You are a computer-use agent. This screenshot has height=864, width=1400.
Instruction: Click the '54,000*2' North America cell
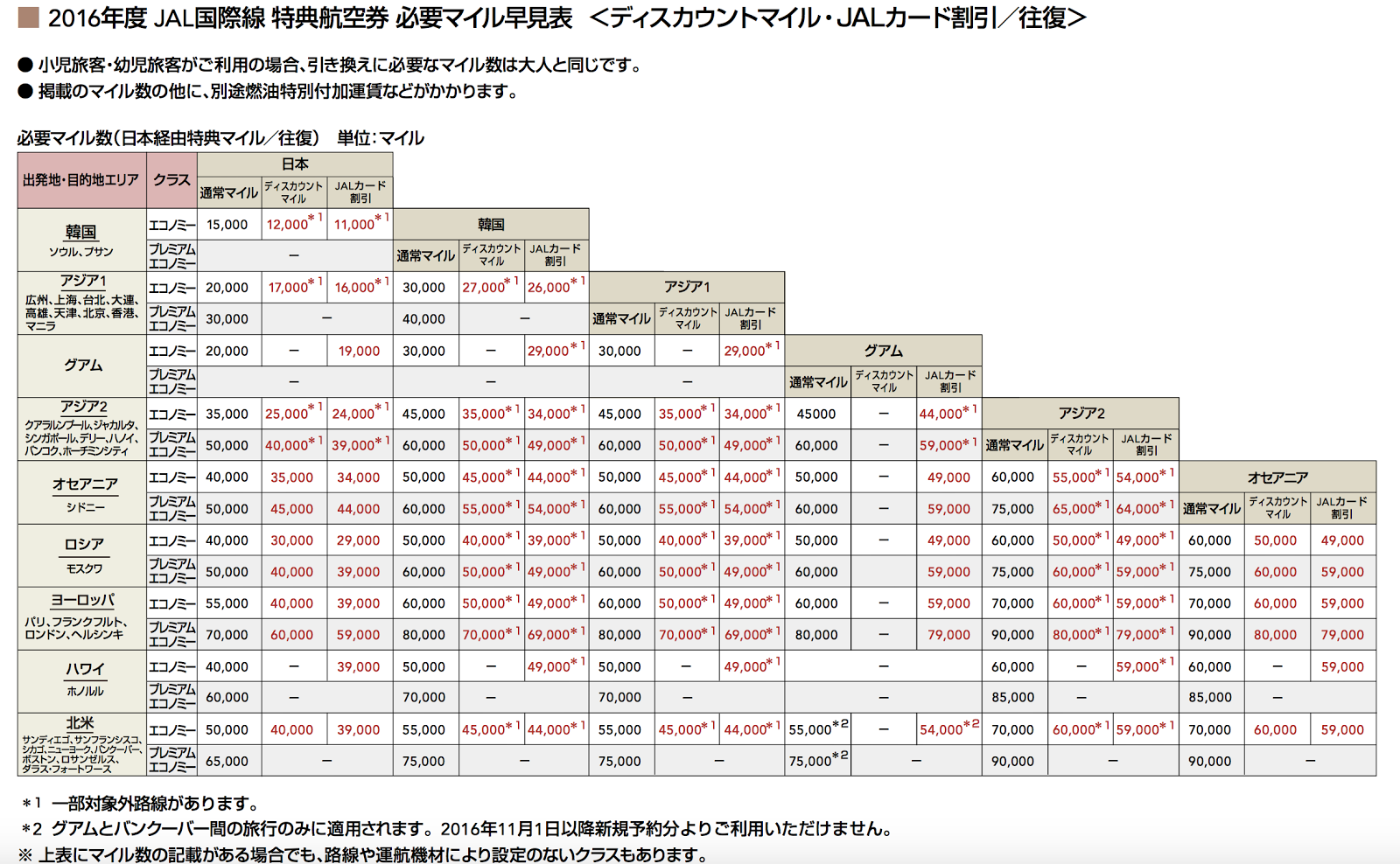pyautogui.click(x=949, y=728)
